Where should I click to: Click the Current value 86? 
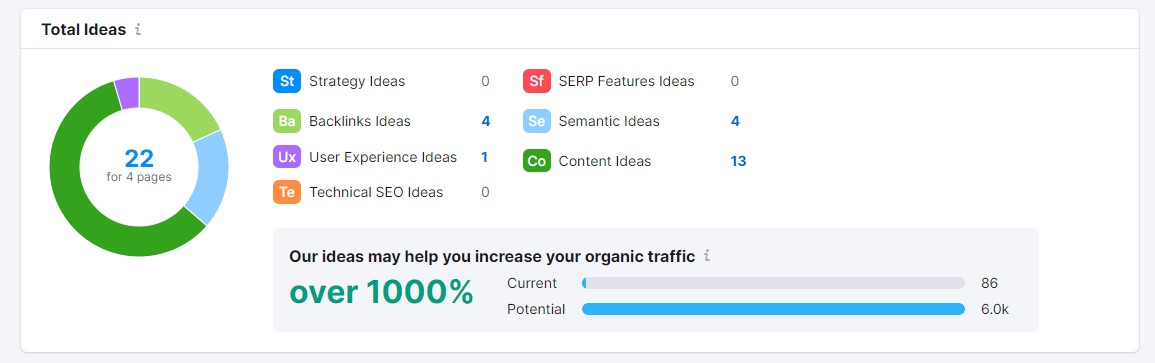tap(989, 283)
